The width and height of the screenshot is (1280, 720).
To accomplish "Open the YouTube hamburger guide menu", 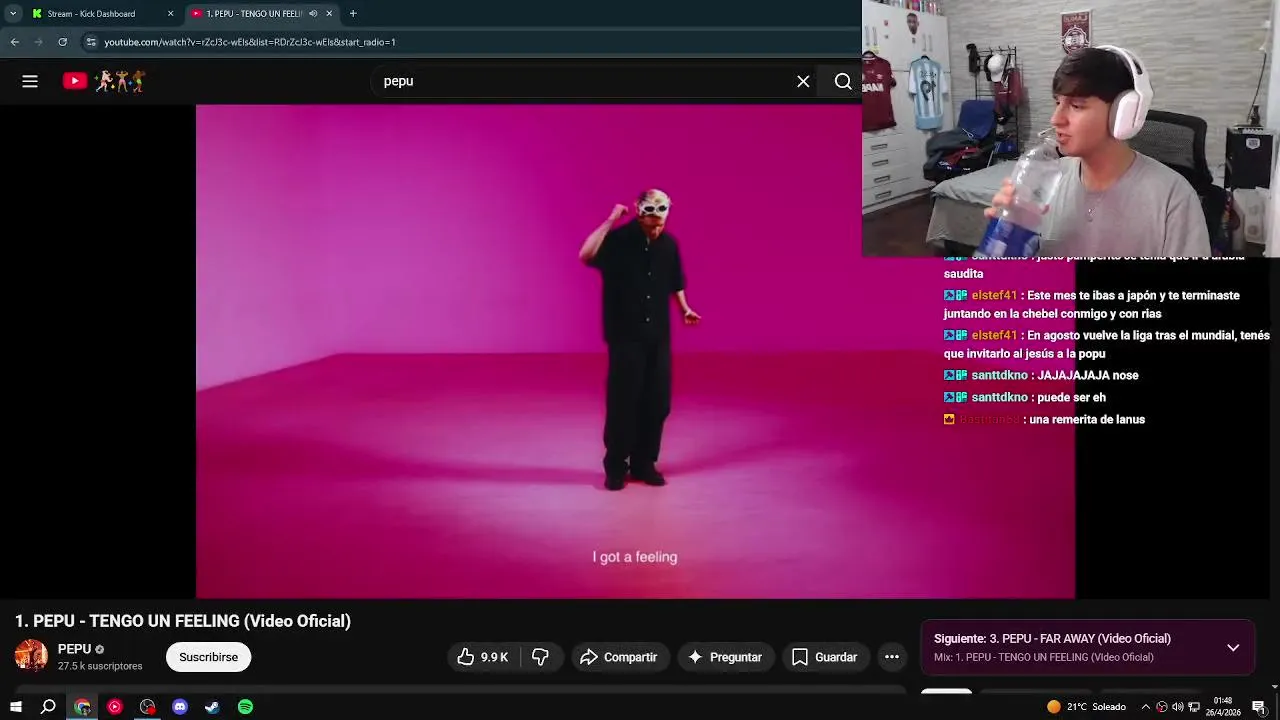I will (30, 82).
